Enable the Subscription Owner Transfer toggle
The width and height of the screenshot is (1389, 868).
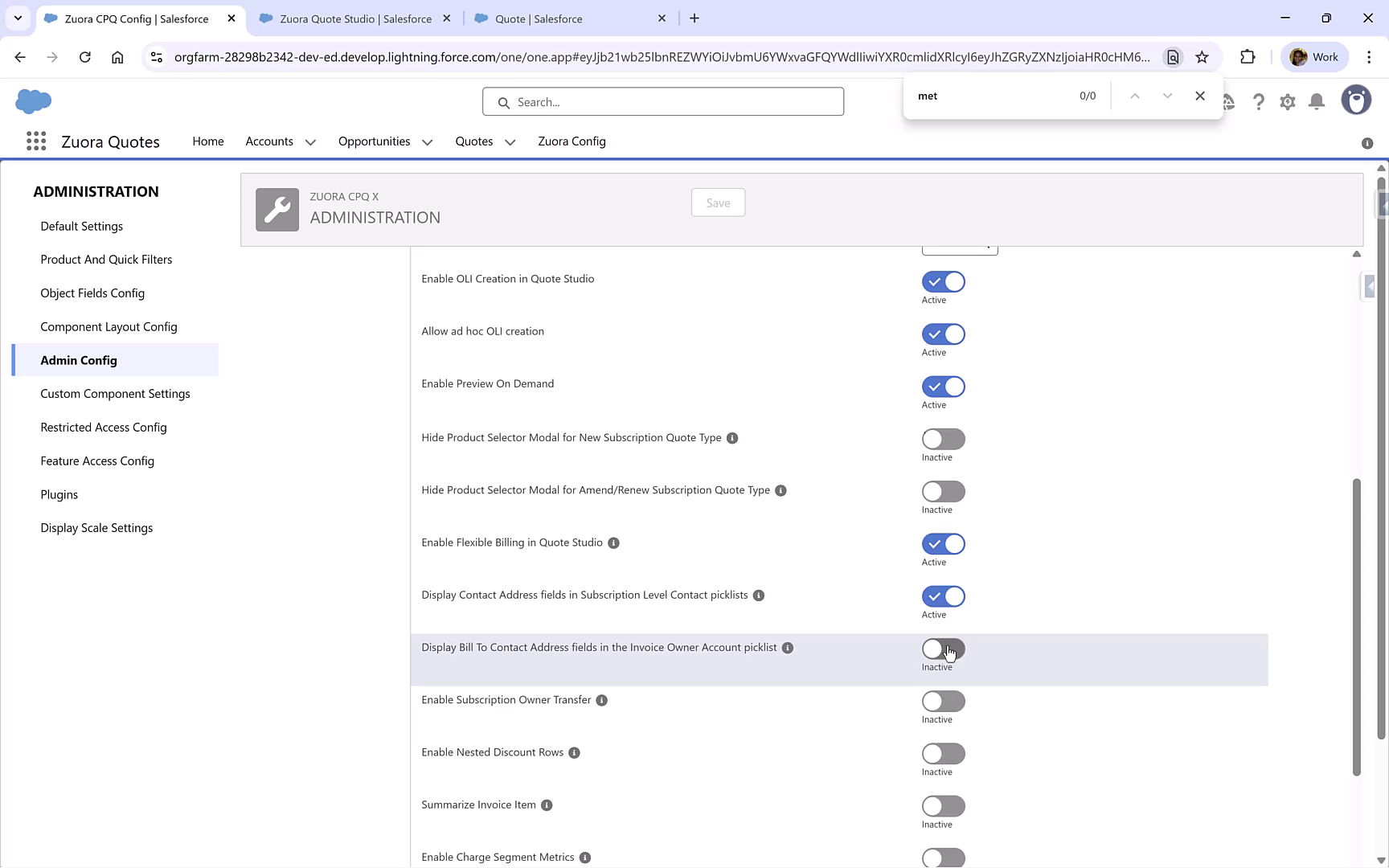942,702
